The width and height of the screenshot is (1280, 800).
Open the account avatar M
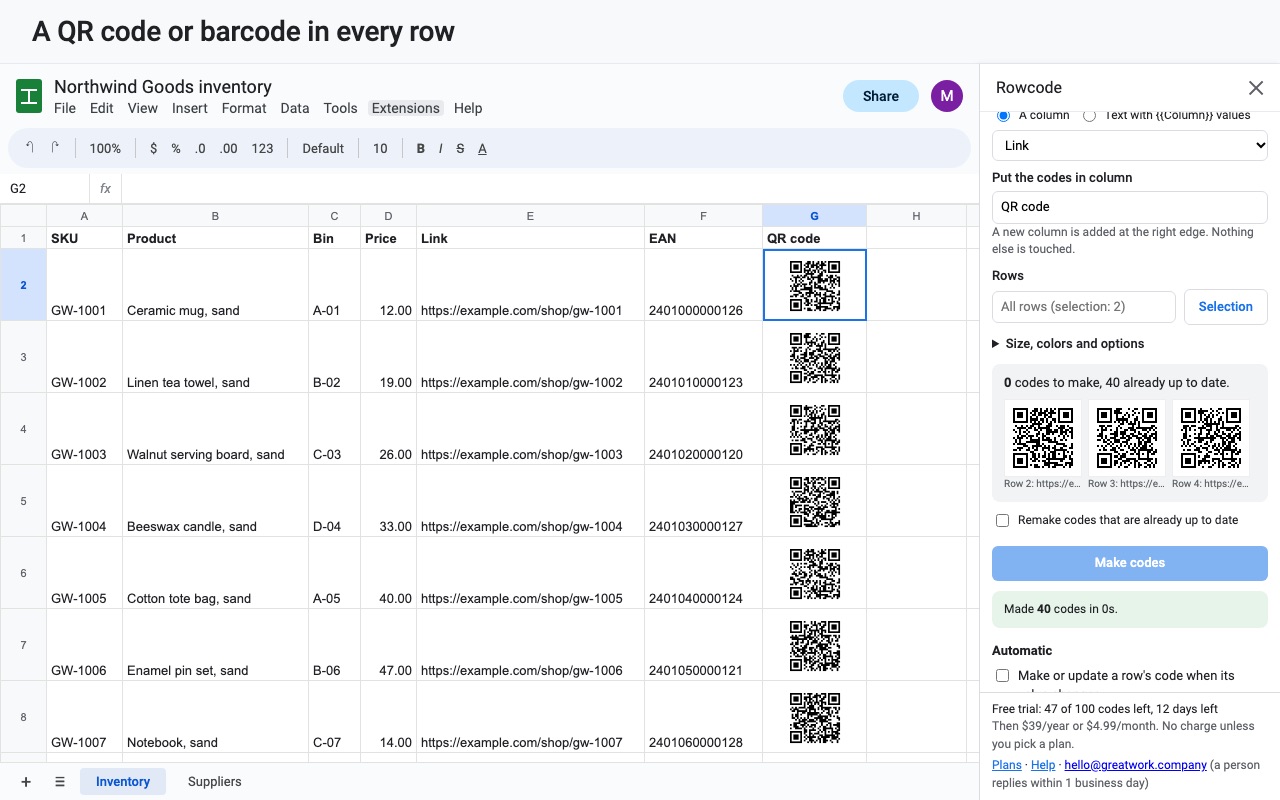(x=947, y=96)
